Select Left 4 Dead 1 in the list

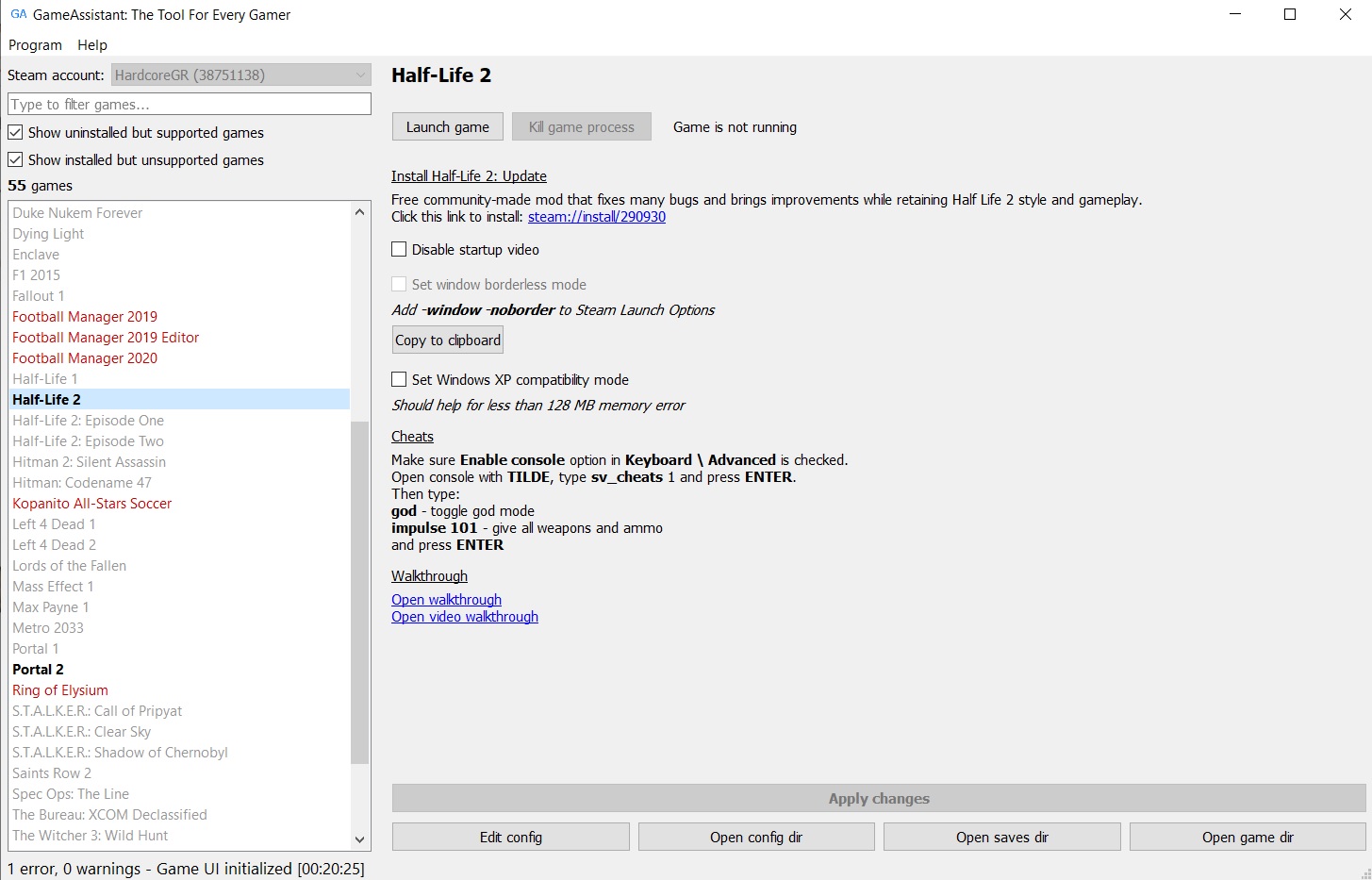179,524
